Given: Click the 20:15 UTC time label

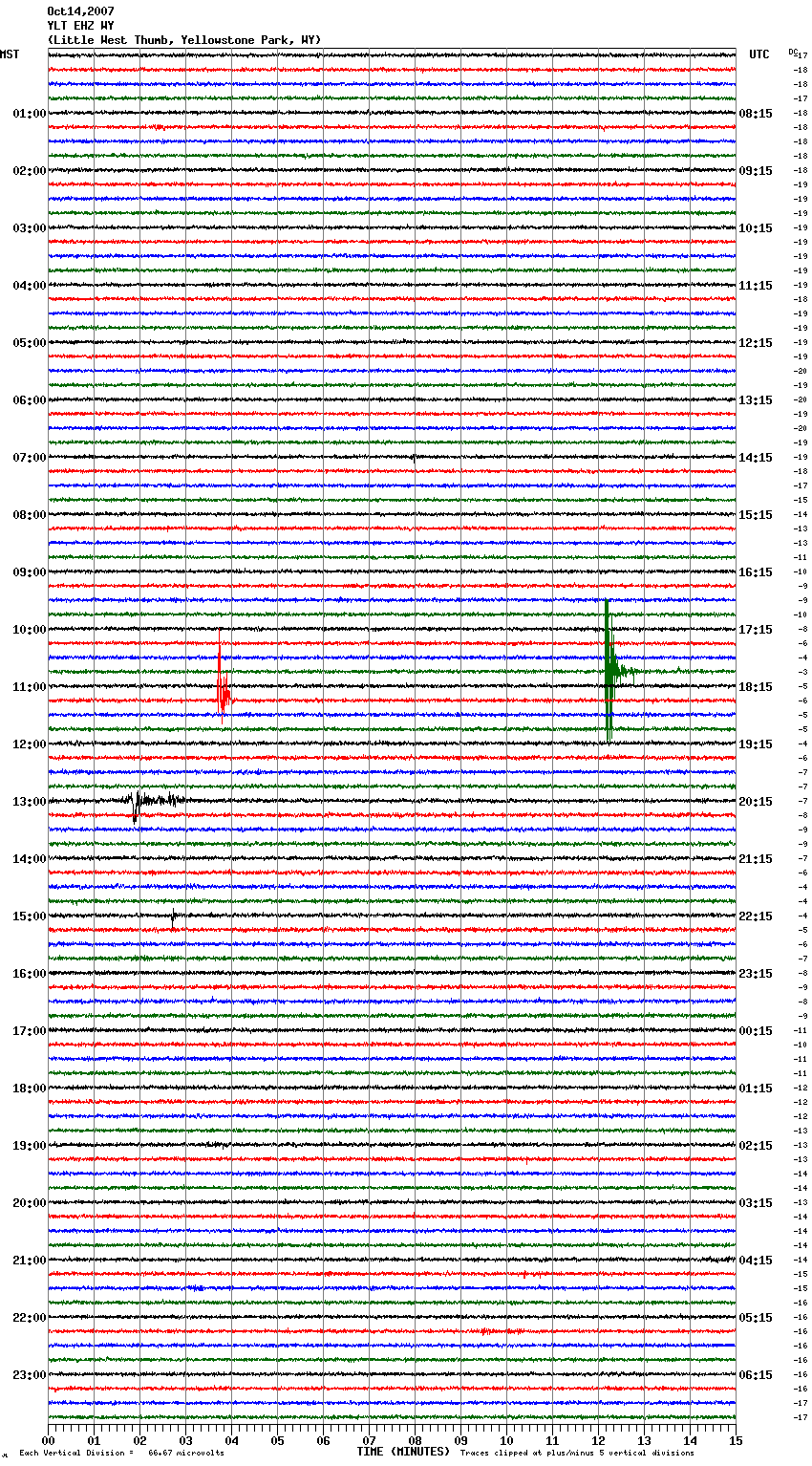Looking at the screenshot, I should pyautogui.click(x=756, y=802).
